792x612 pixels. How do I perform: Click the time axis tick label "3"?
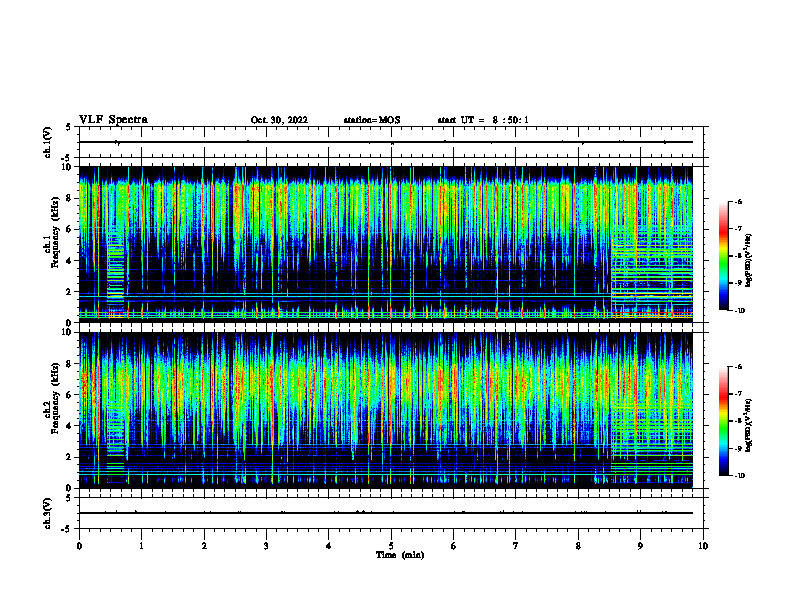coord(266,546)
